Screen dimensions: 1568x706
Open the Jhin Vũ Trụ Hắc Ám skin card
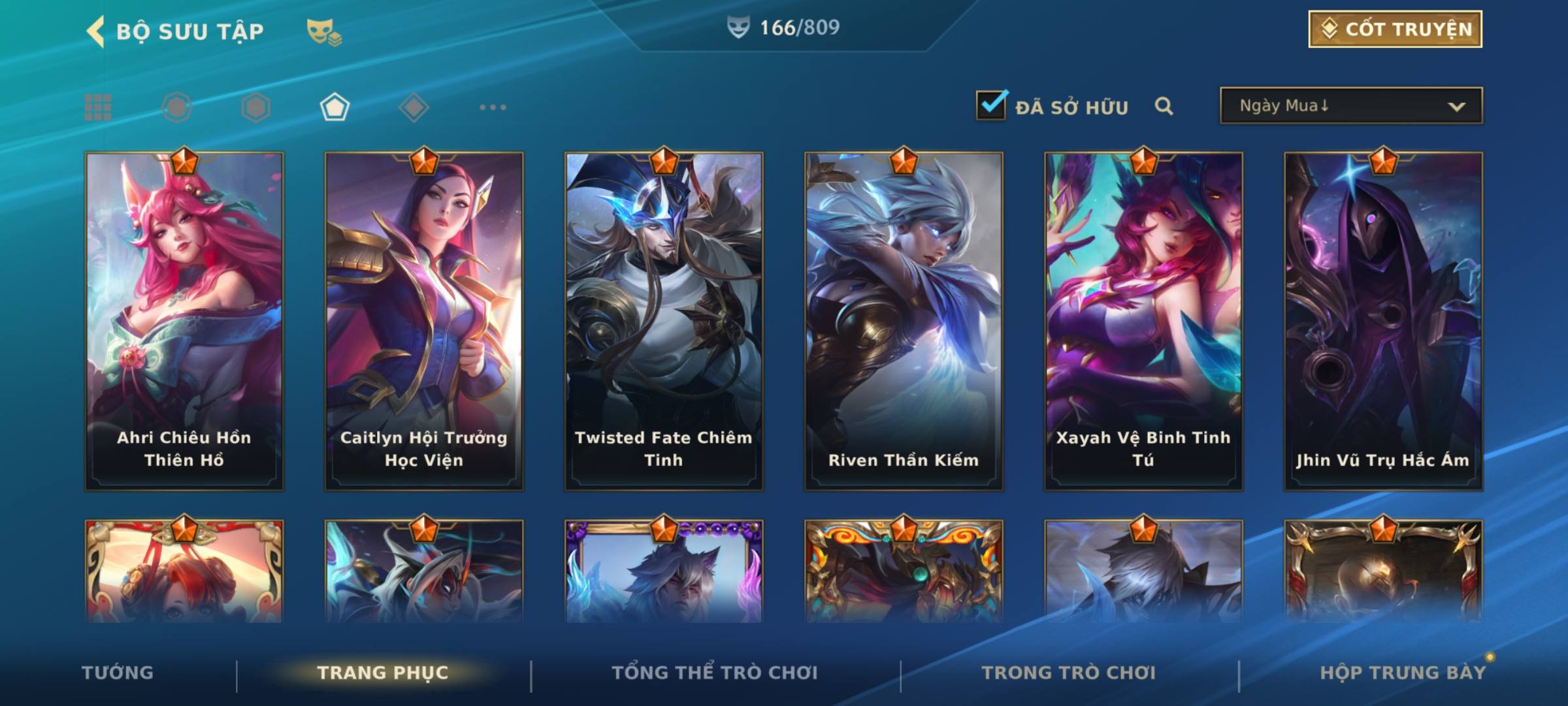tap(1383, 321)
